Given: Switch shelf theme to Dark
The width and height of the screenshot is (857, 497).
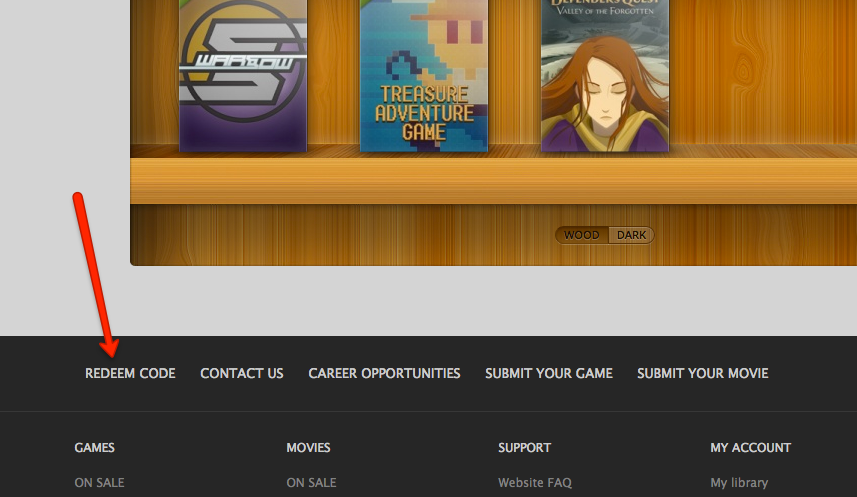Looking at the screenshot, I should [631, 235].
